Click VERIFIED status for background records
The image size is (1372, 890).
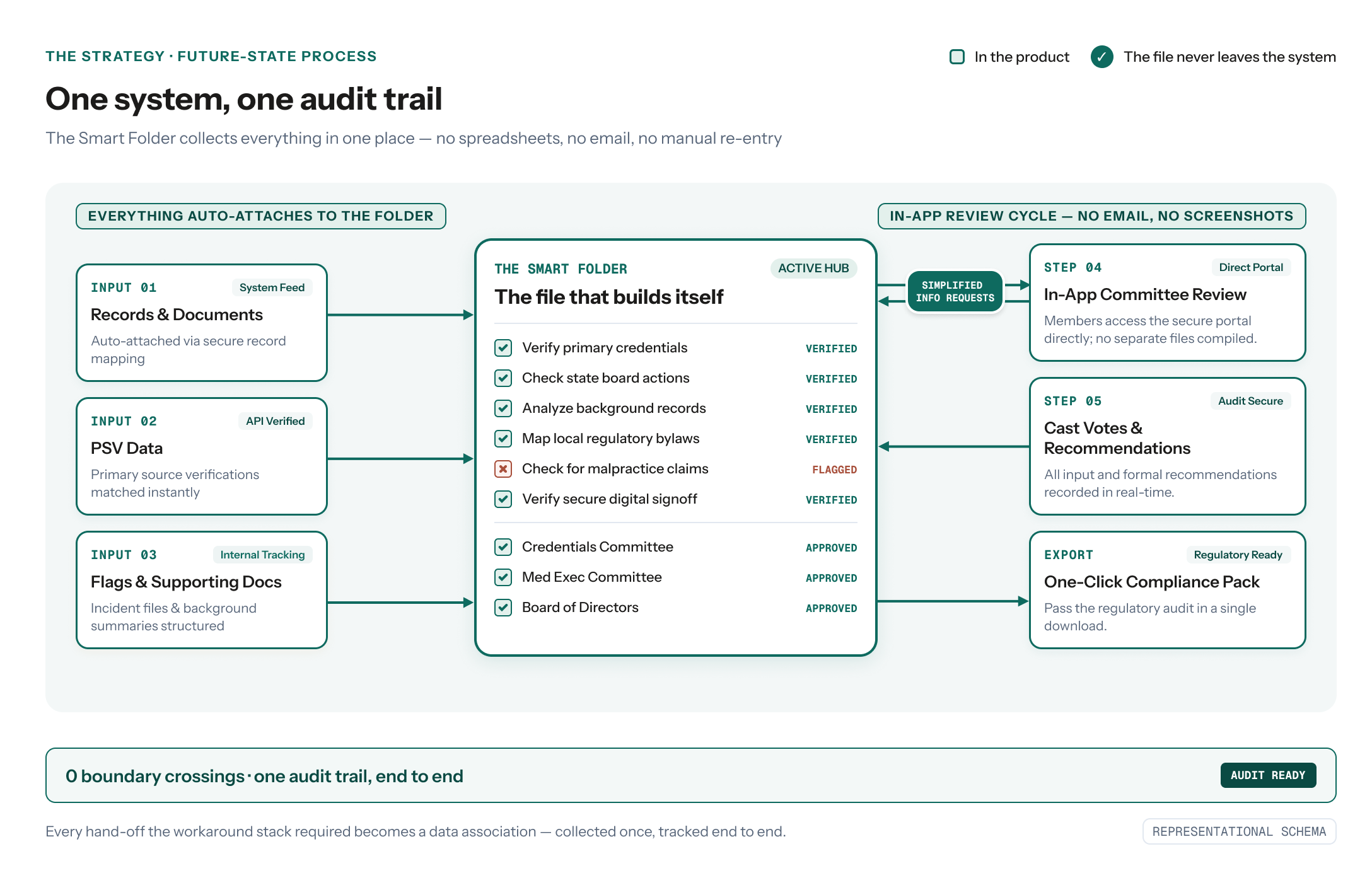831,409
